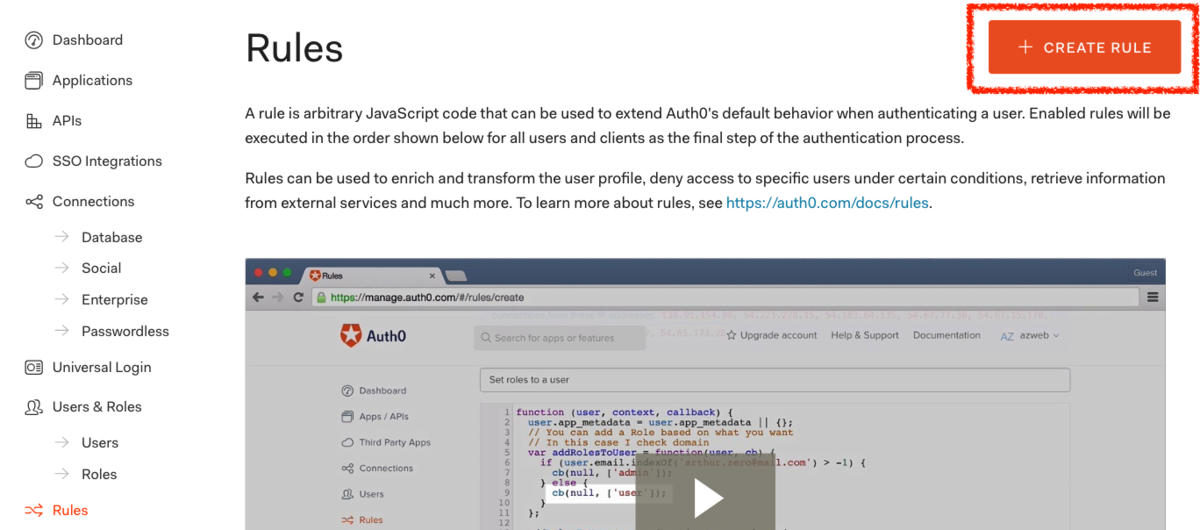Image resolution: width=1200 pixels, height=530 pixels.
Task: Open SSO Integrations via its cloud icon
Action: tap(34, 161)
